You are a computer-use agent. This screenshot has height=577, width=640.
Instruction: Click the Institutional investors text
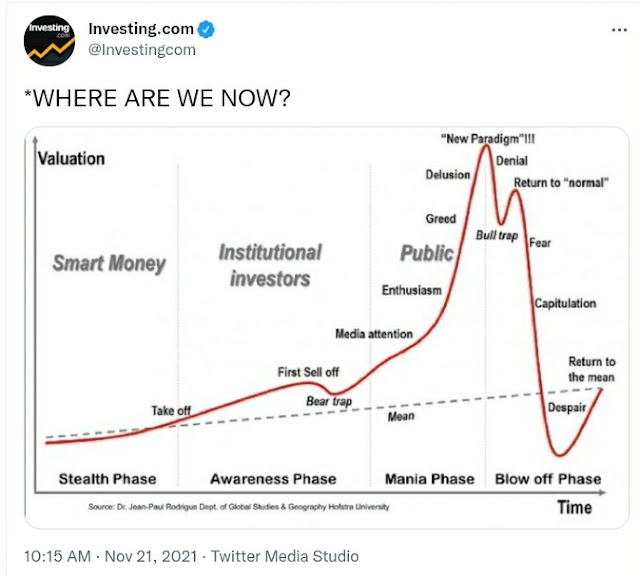point(270,265)
